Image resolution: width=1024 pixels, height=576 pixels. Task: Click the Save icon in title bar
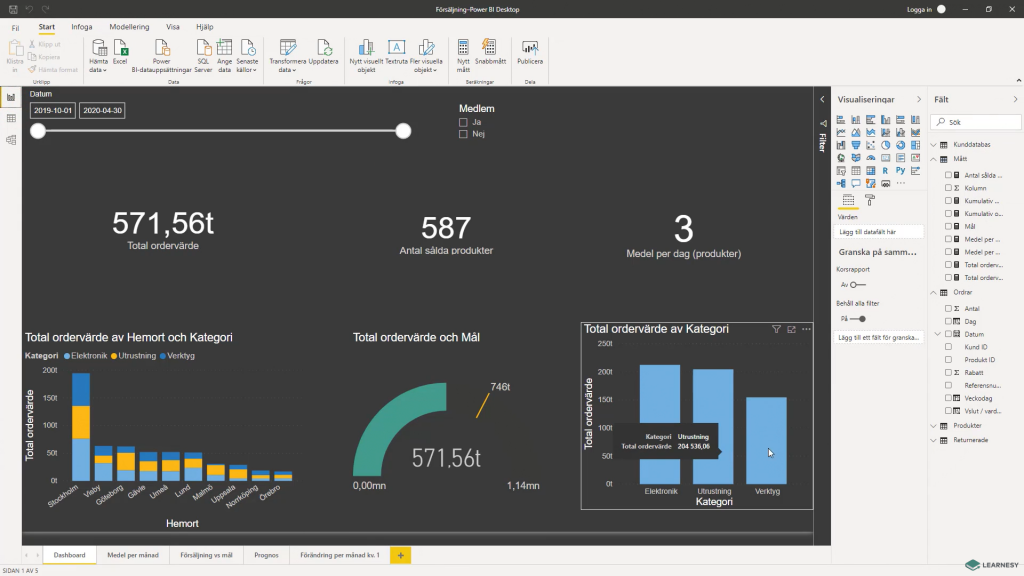click(x=13, y=9)
